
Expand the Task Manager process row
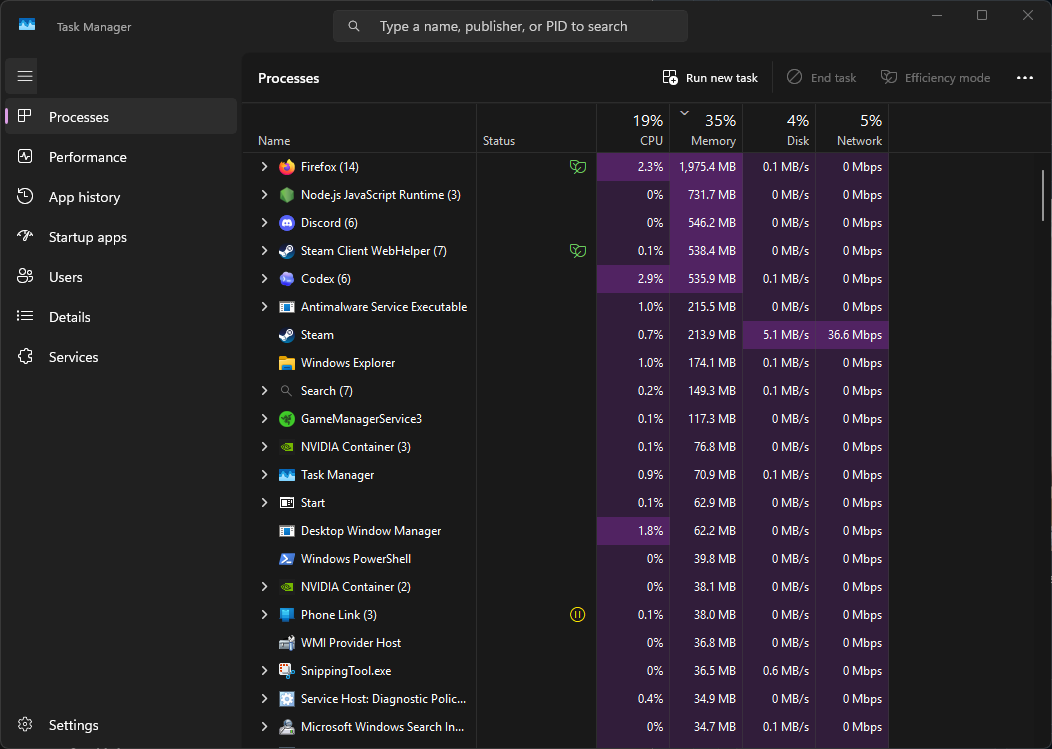click(264, 475)
